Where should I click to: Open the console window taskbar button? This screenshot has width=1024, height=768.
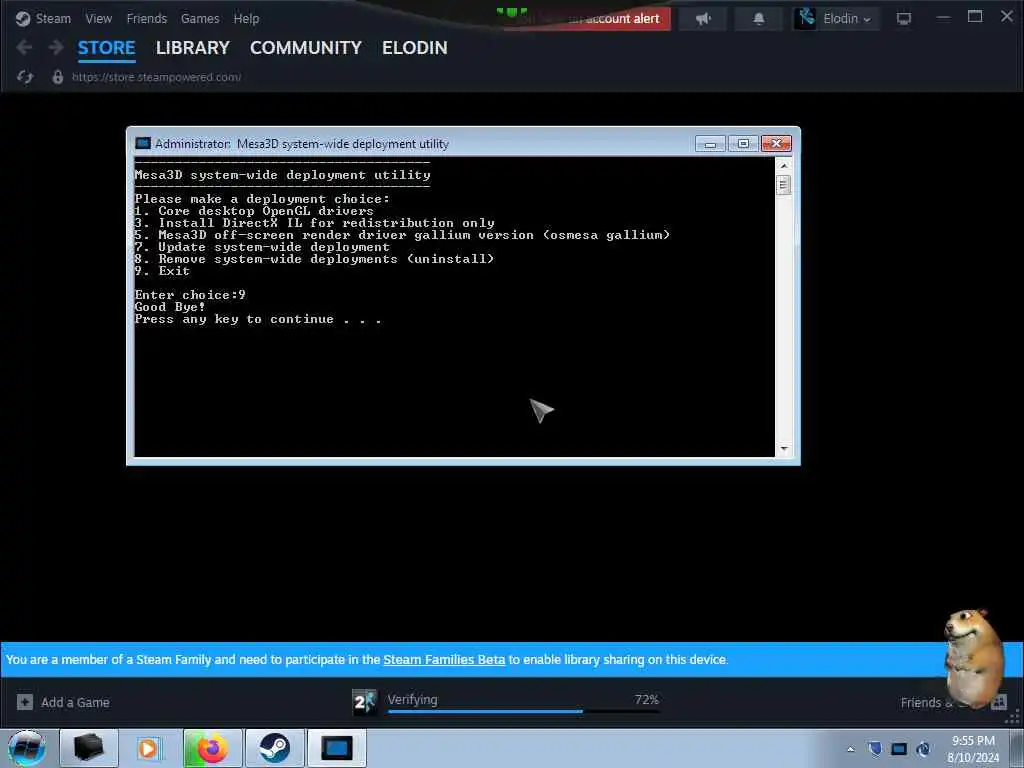tap(337, 748)
